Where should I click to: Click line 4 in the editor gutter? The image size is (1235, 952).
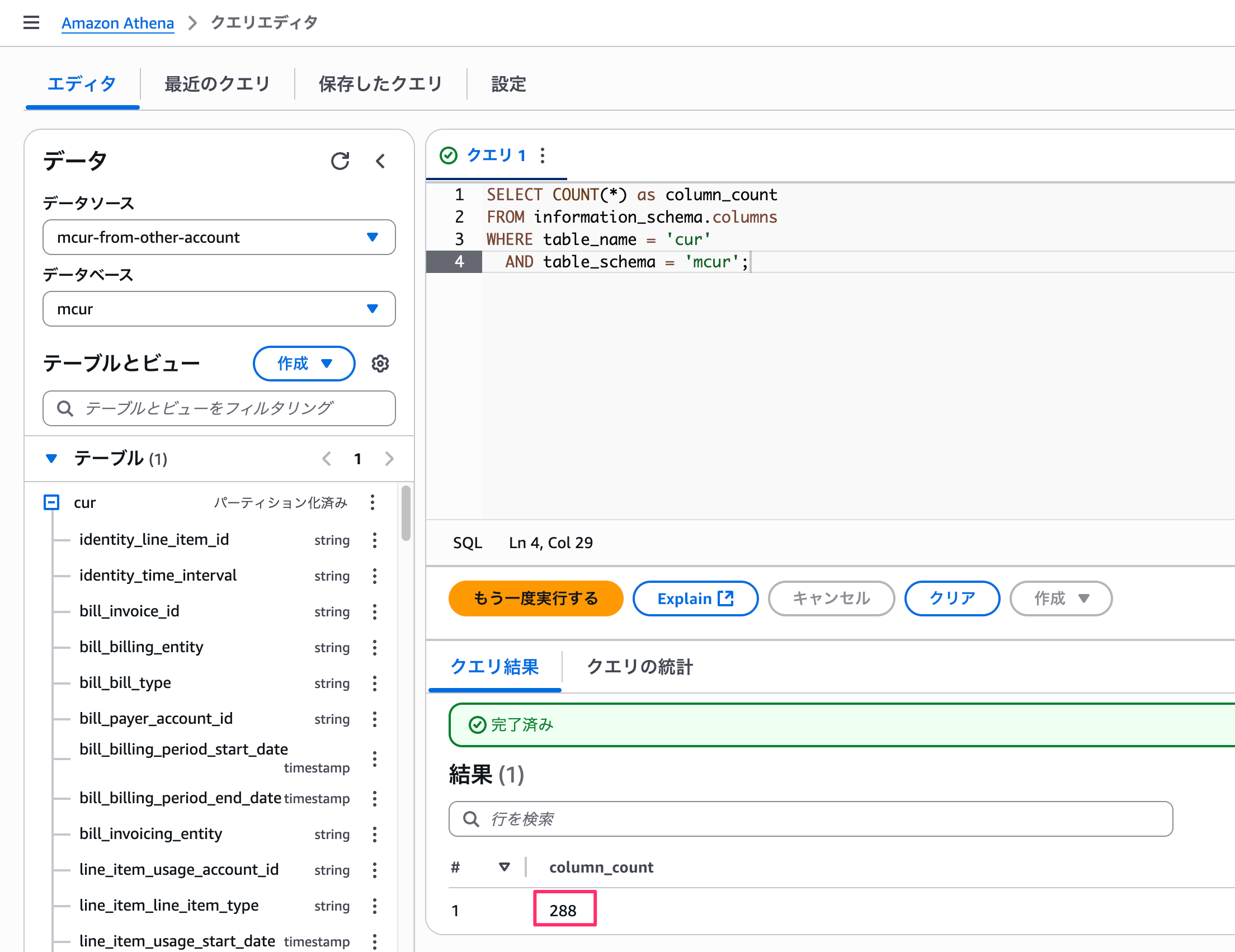pyautogui.click(x=454, y=262)
